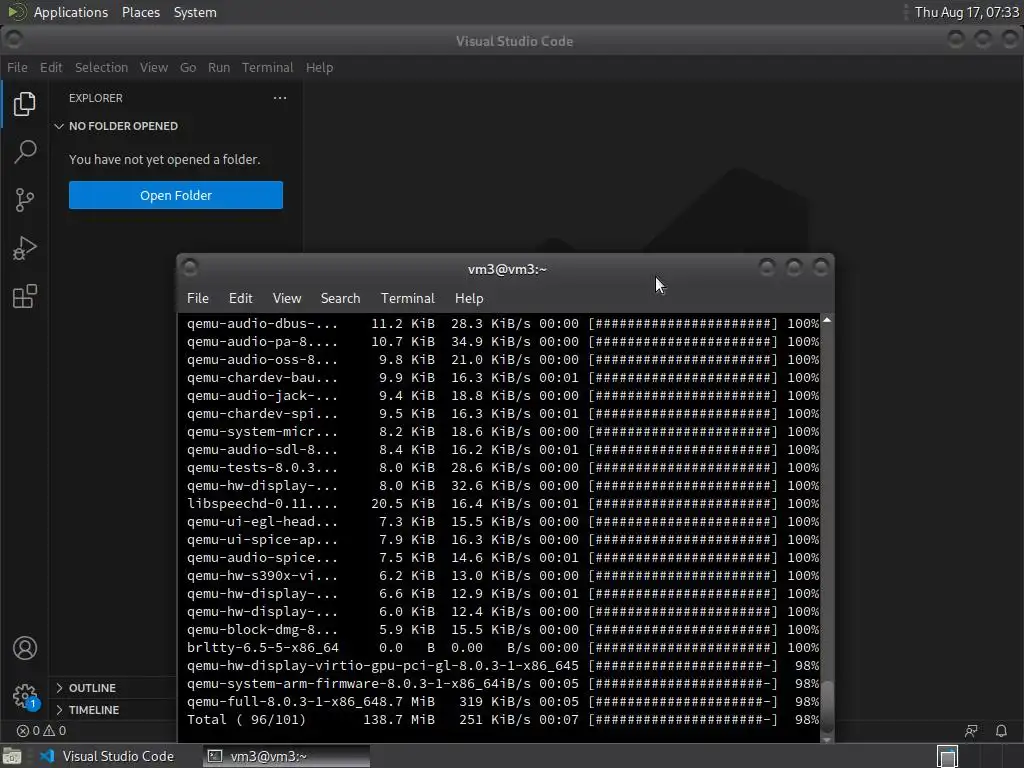Click the terminal scrollbar up arrow
Viewport: 1024px width, 768px height.
pyautogui.click(x=827, y=321)
